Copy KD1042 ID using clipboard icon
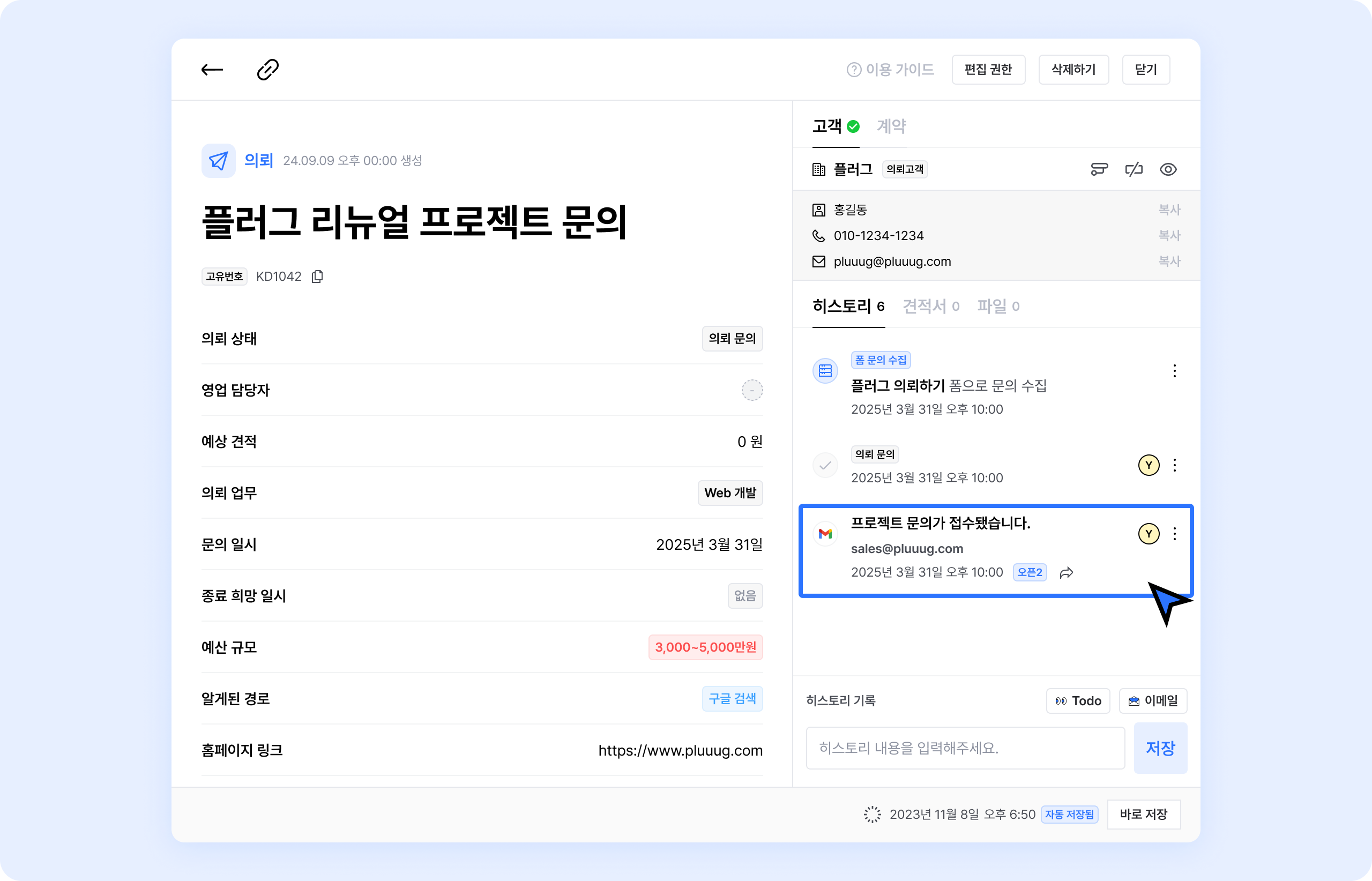 317,277
